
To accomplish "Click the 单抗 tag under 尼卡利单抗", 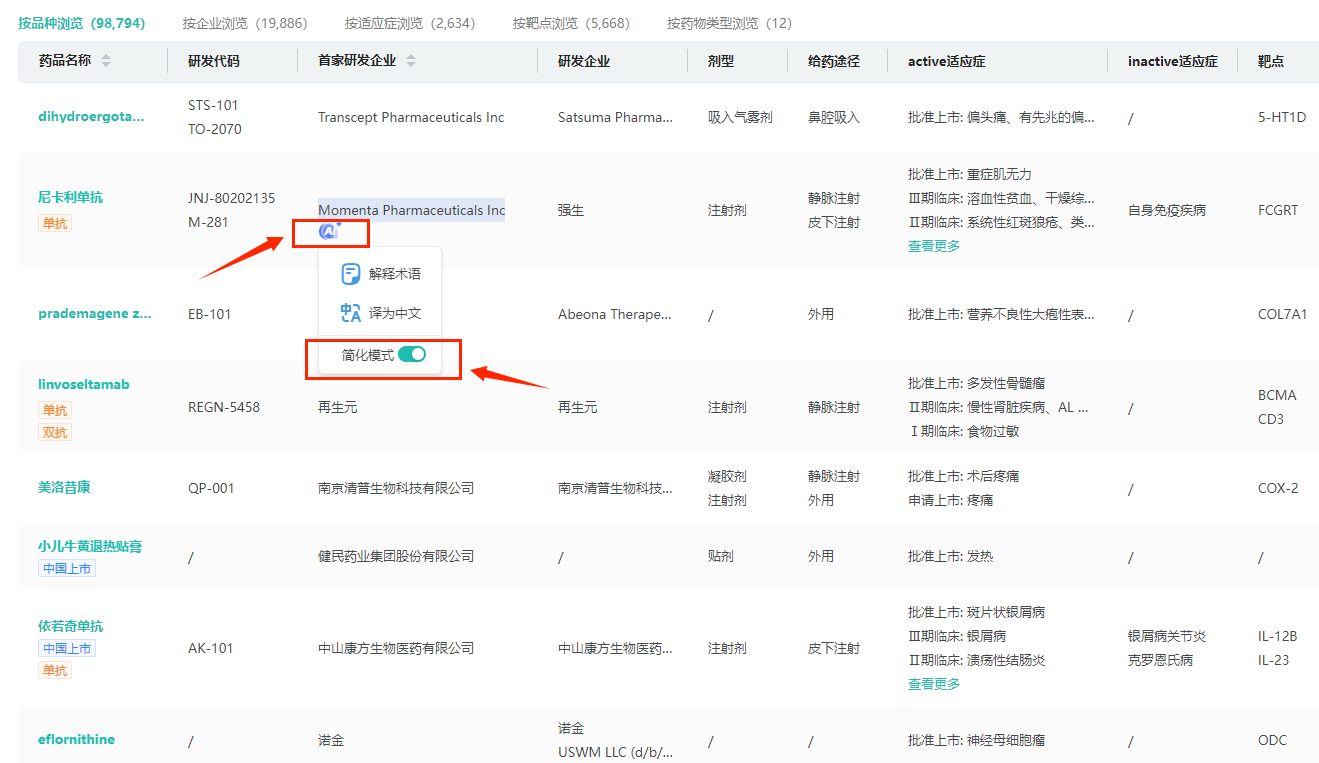I will click(55, 223).
